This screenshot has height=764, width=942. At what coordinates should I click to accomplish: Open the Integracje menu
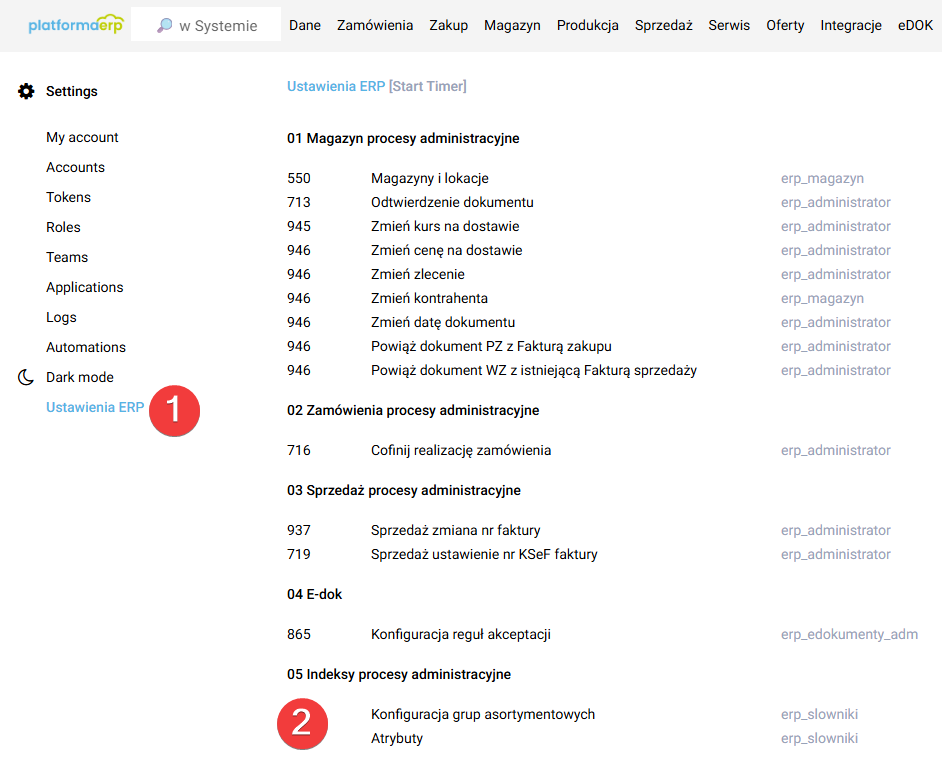tap(851, 25)
